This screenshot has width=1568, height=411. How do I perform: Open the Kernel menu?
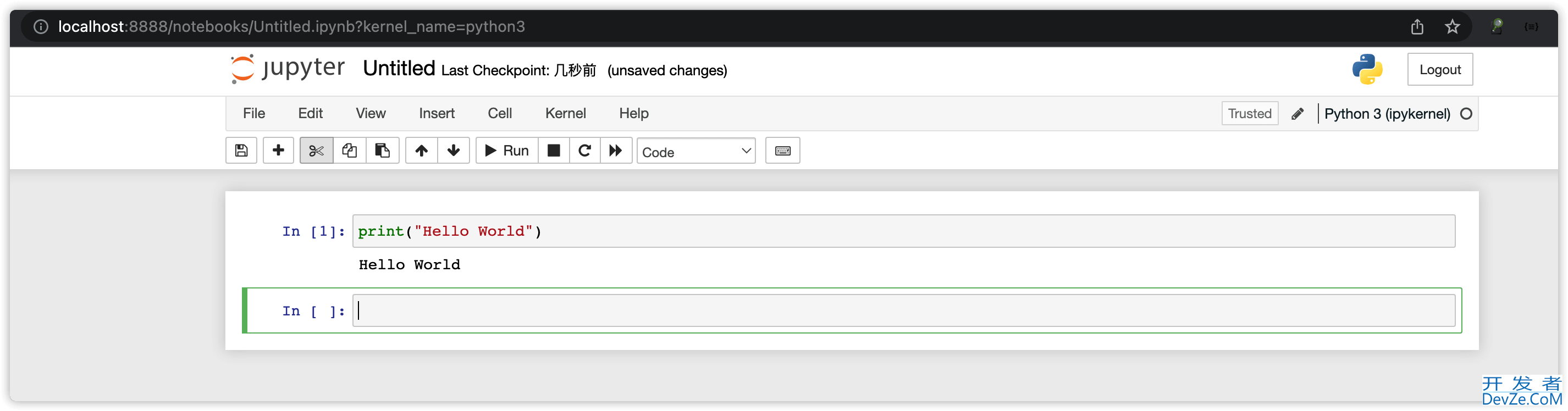click(x=565, y=114)
